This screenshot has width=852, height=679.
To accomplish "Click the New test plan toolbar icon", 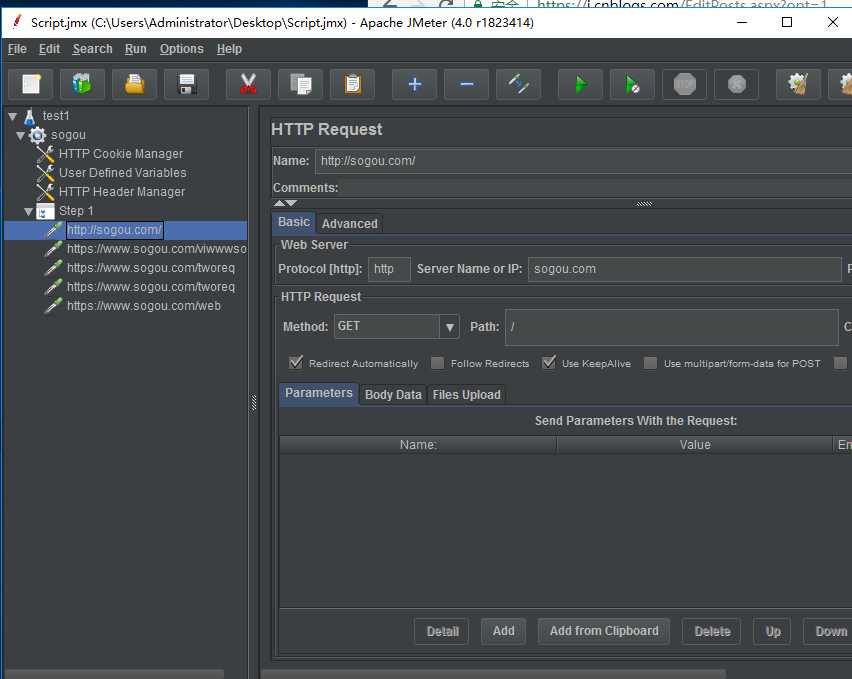I will (31, 84).
